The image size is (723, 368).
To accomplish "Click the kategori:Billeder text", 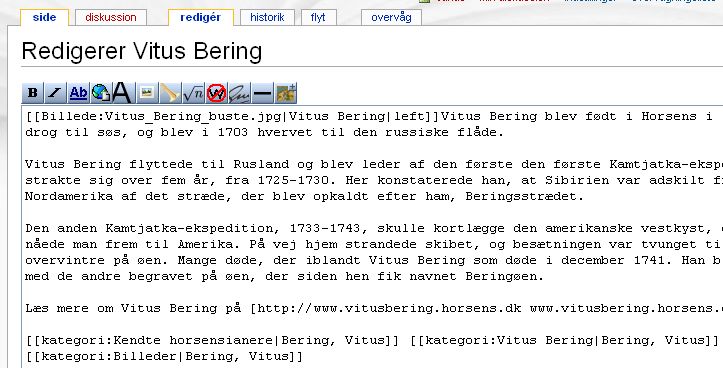I will [x=109, y=356].
